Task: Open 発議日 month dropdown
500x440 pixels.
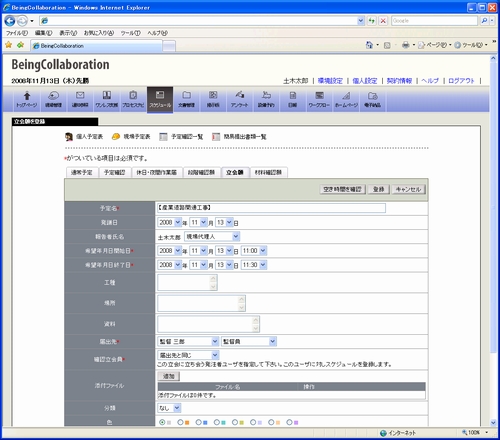Action: point(198,222)
